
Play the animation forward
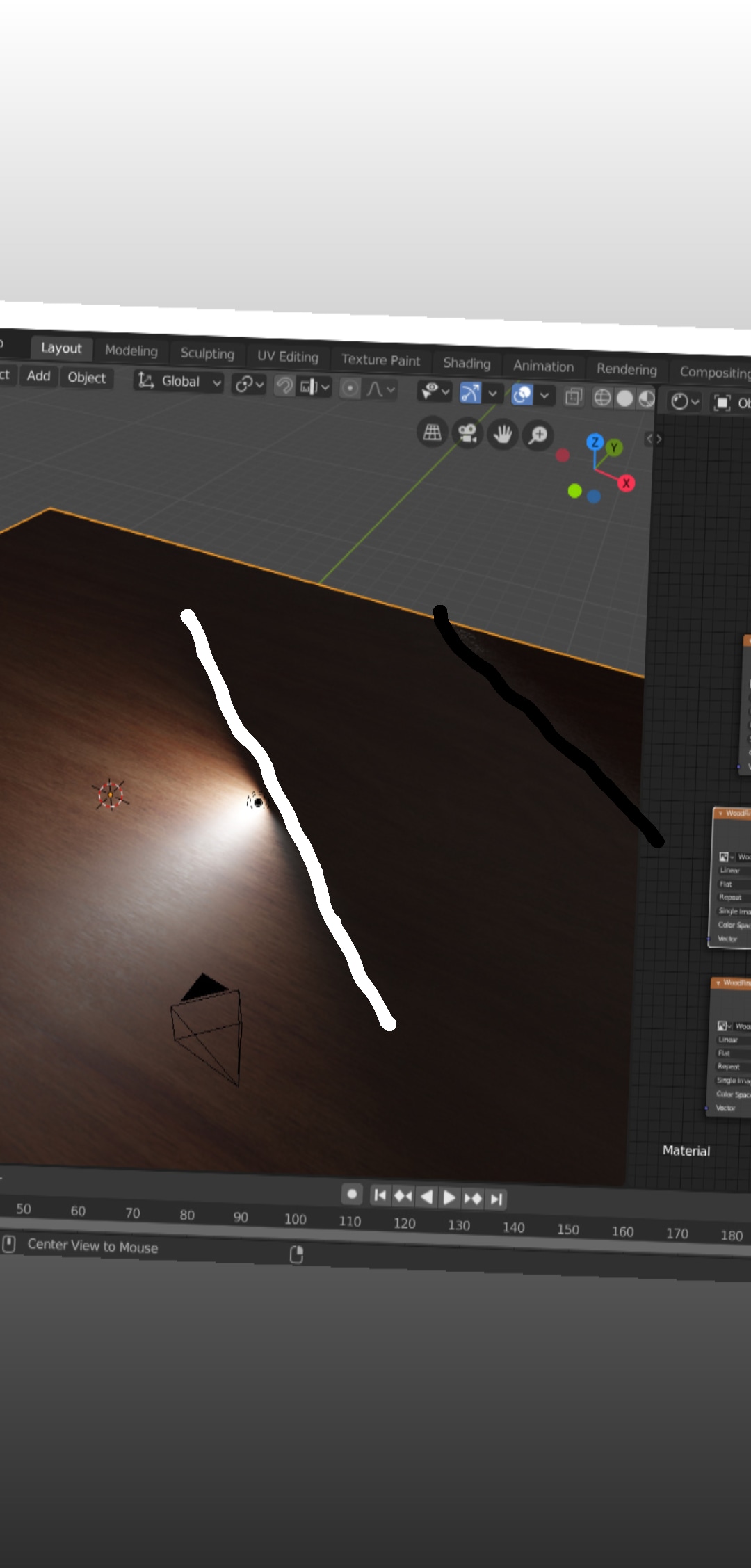coord(449,1197)
